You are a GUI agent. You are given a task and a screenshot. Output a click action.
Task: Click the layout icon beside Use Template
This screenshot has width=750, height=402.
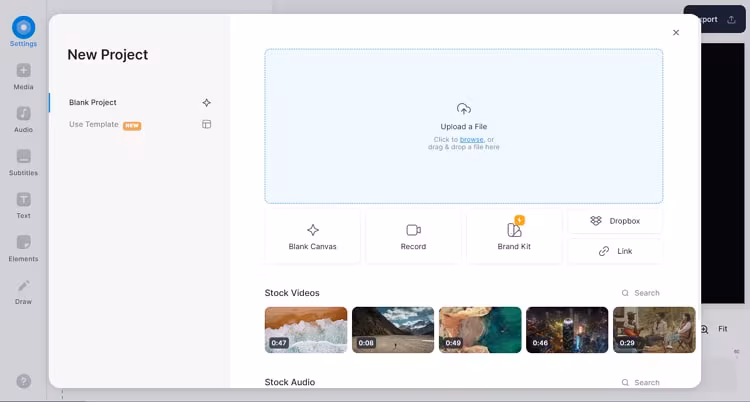[x=207, y=124]
